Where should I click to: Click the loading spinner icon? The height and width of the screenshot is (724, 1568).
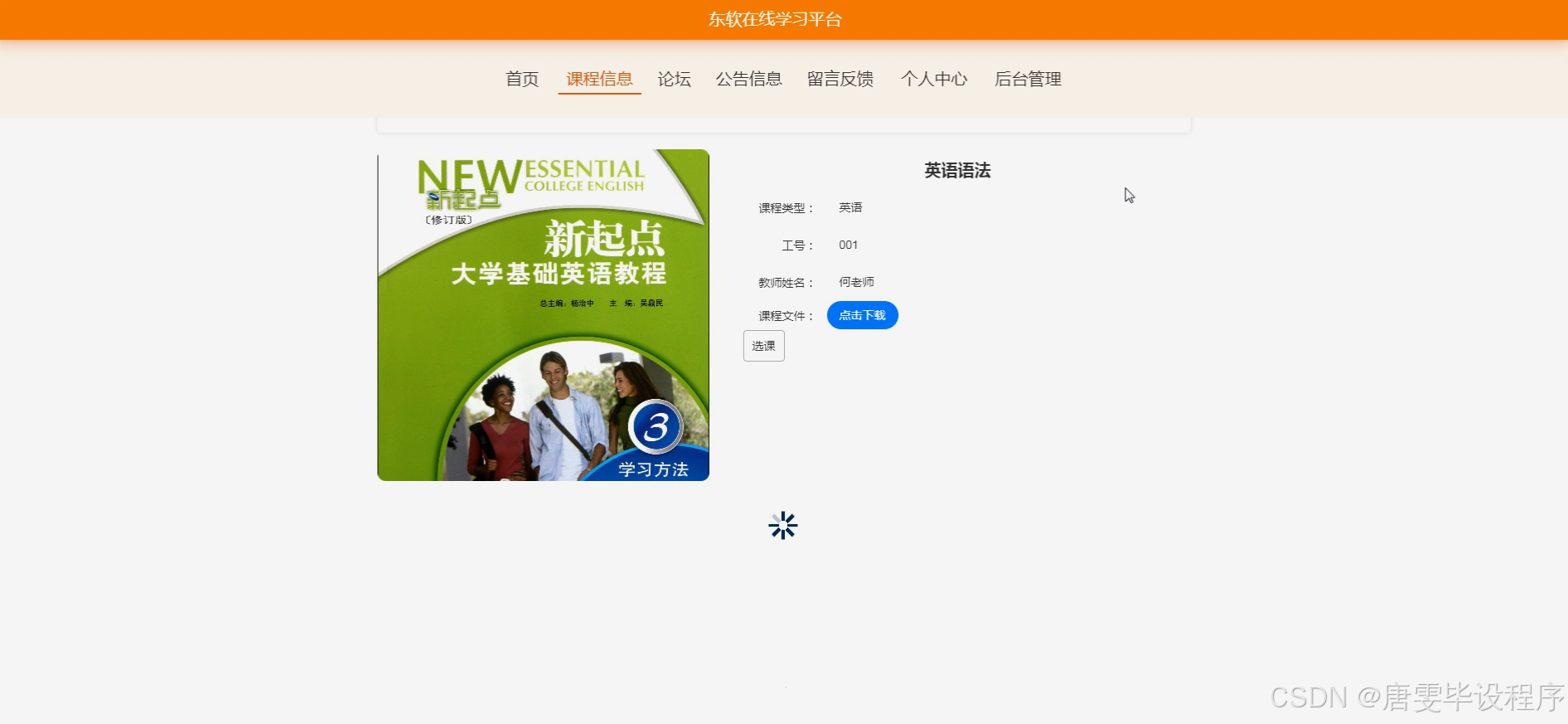click(783, 526)
